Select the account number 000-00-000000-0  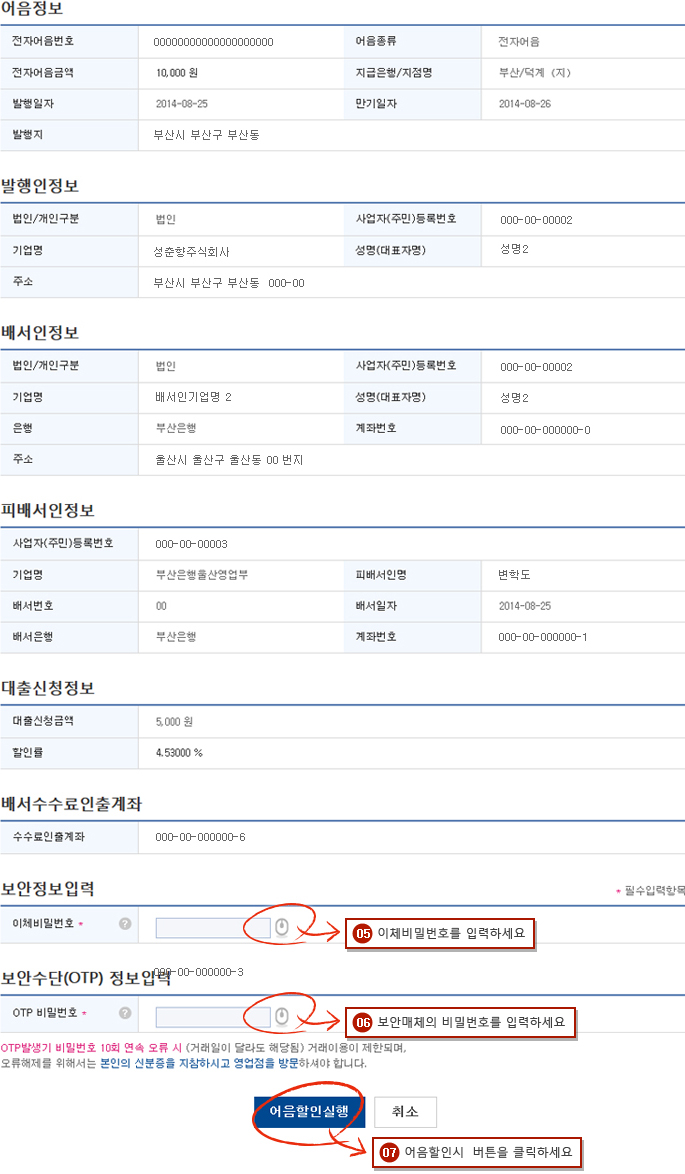pyautogui.click(x=545, y=431)
